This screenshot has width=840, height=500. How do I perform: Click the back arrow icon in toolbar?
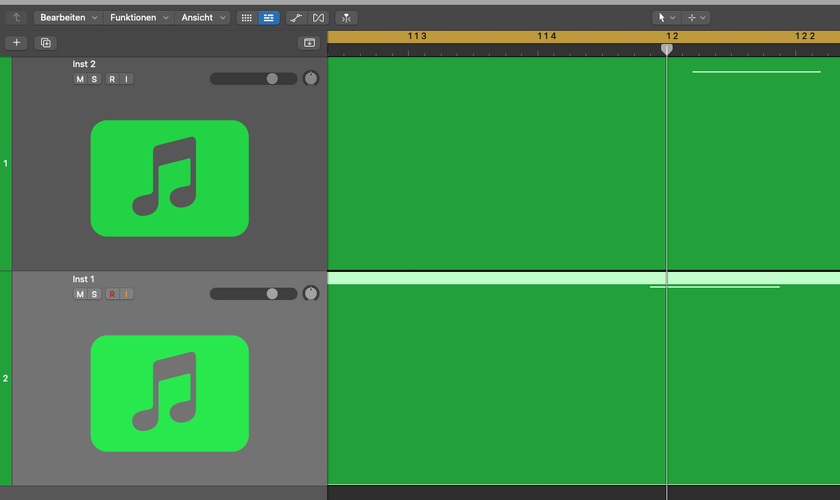[x=16, y=18]
